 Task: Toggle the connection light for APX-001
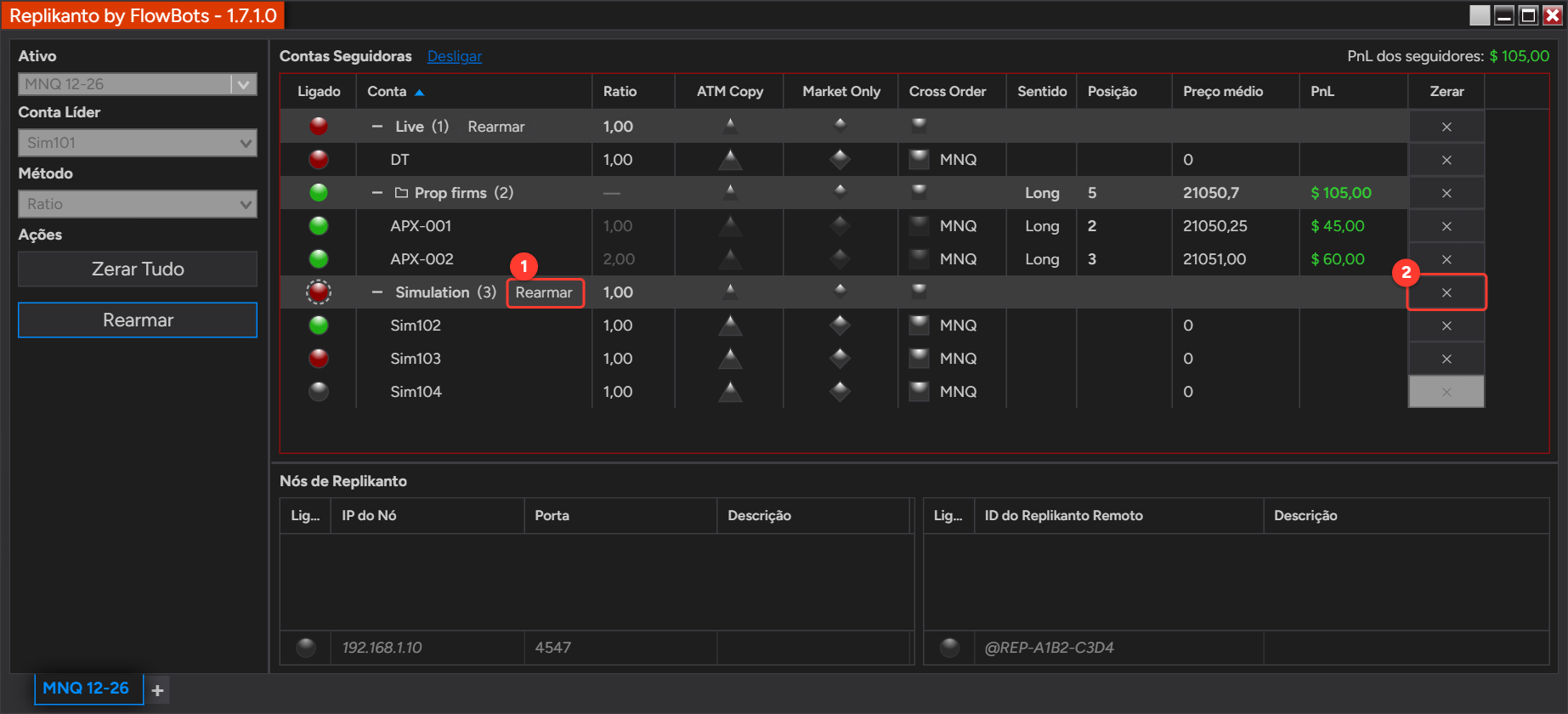tap(319, 225)
